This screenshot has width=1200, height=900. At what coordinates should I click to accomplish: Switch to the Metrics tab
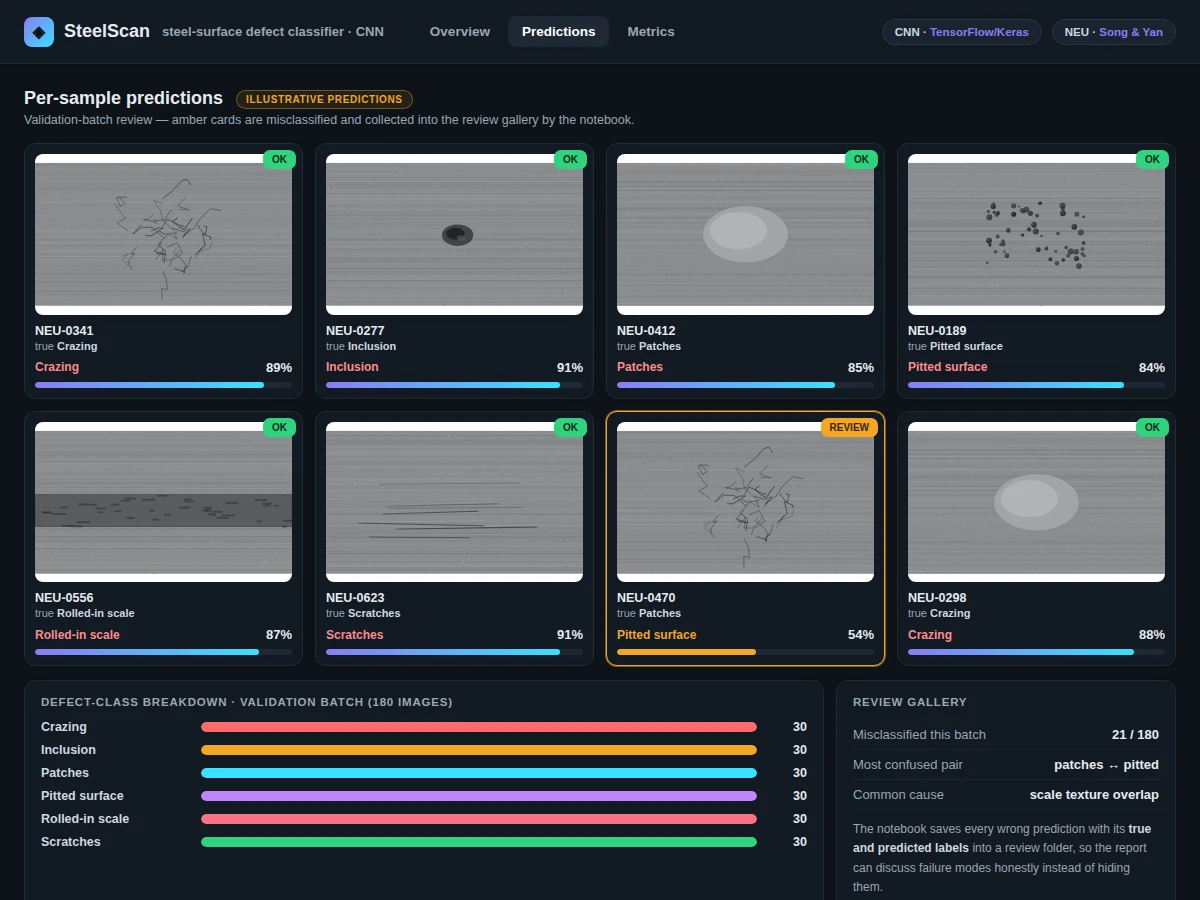point(651,32)
